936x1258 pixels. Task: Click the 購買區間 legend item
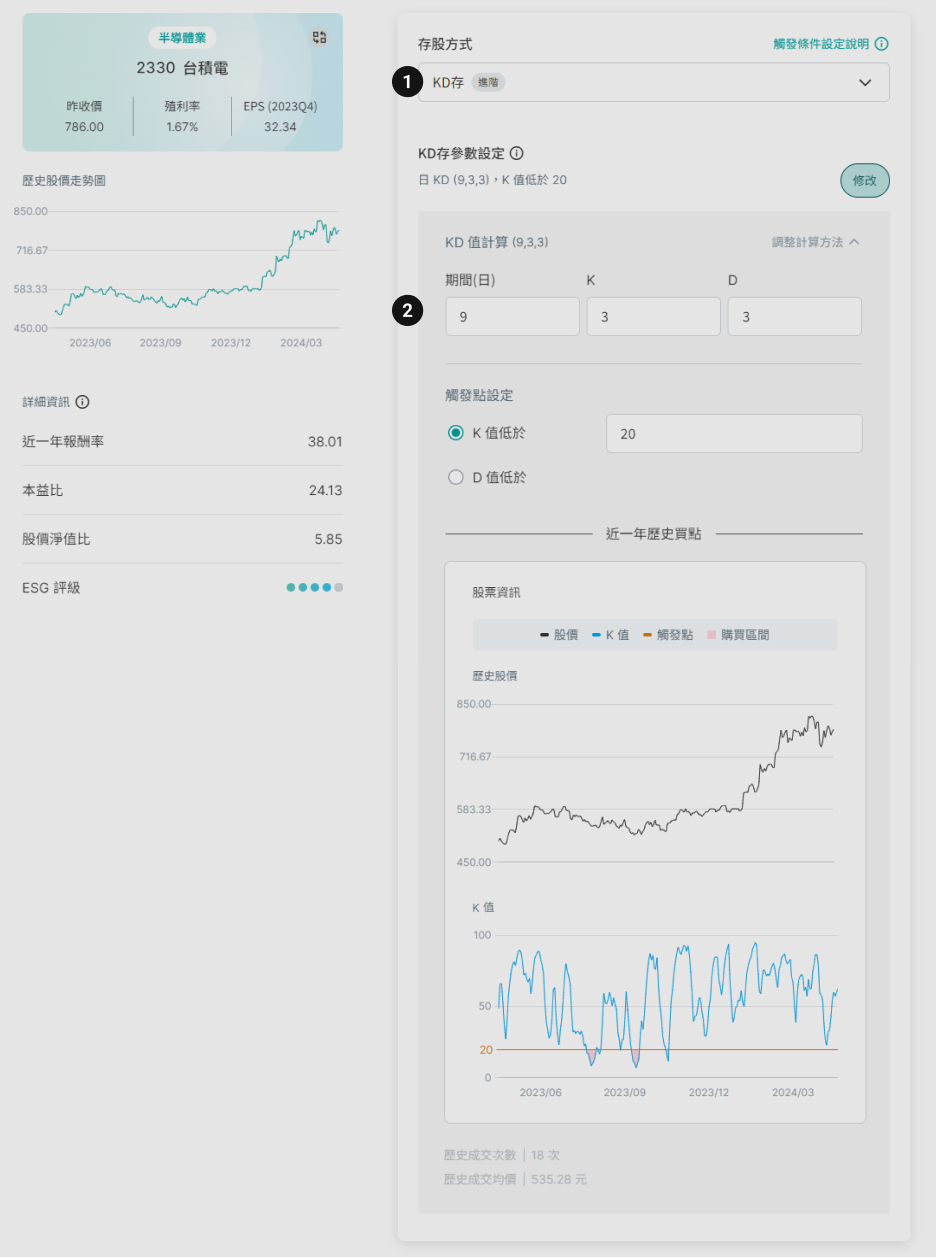pyautogui.click(x=738, y=635)
